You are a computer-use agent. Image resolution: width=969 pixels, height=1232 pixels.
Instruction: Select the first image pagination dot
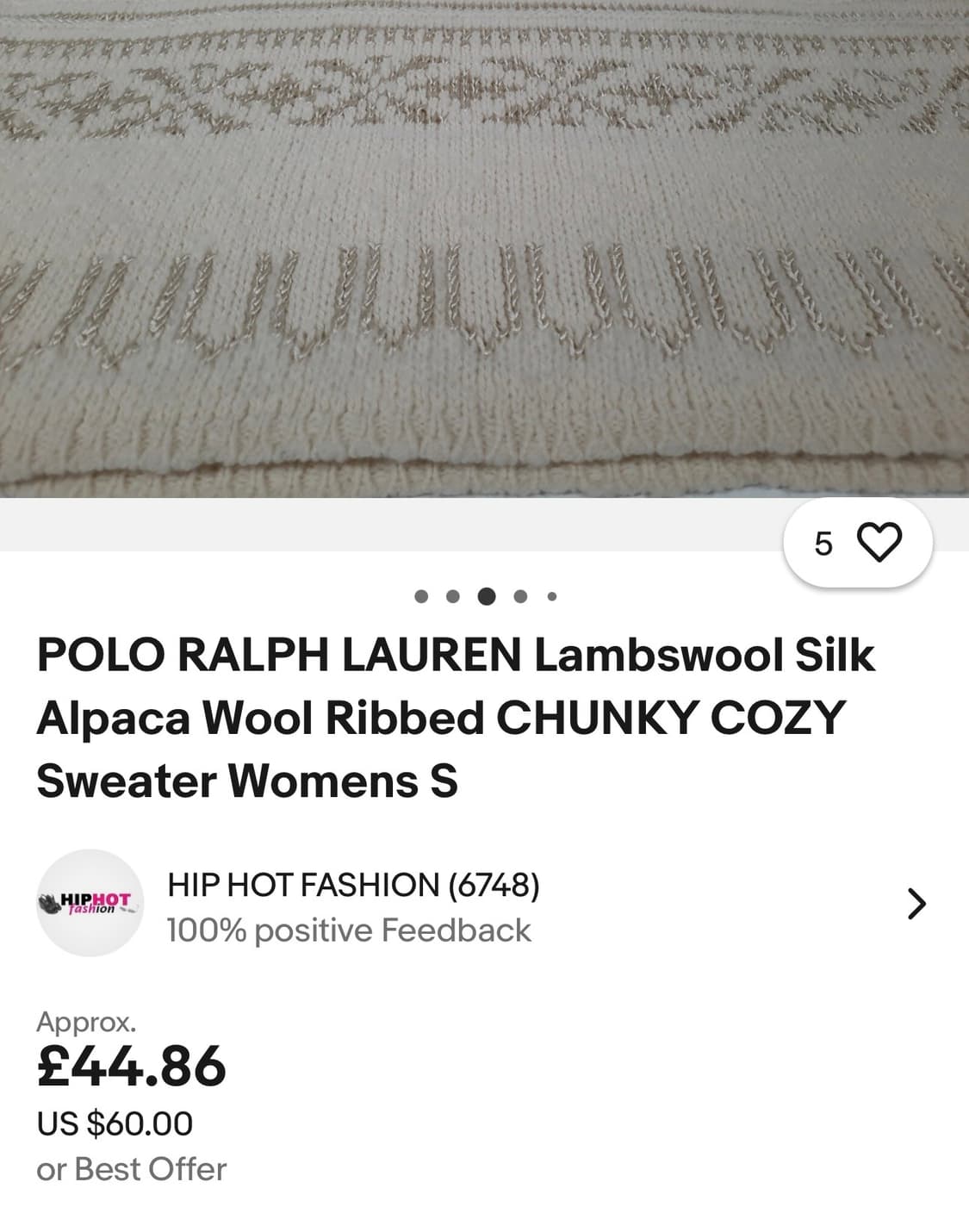[x=421, y=596]
